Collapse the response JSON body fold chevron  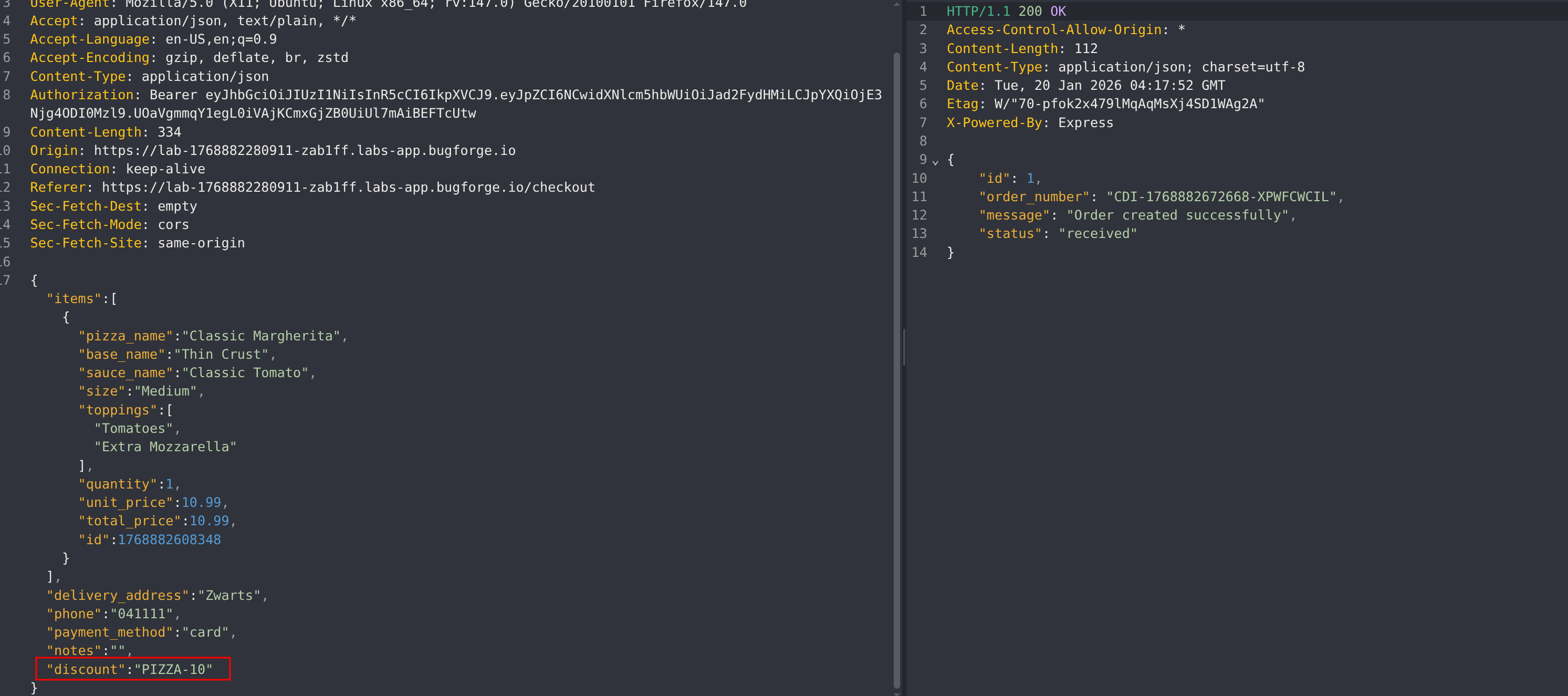click(935, 161)
